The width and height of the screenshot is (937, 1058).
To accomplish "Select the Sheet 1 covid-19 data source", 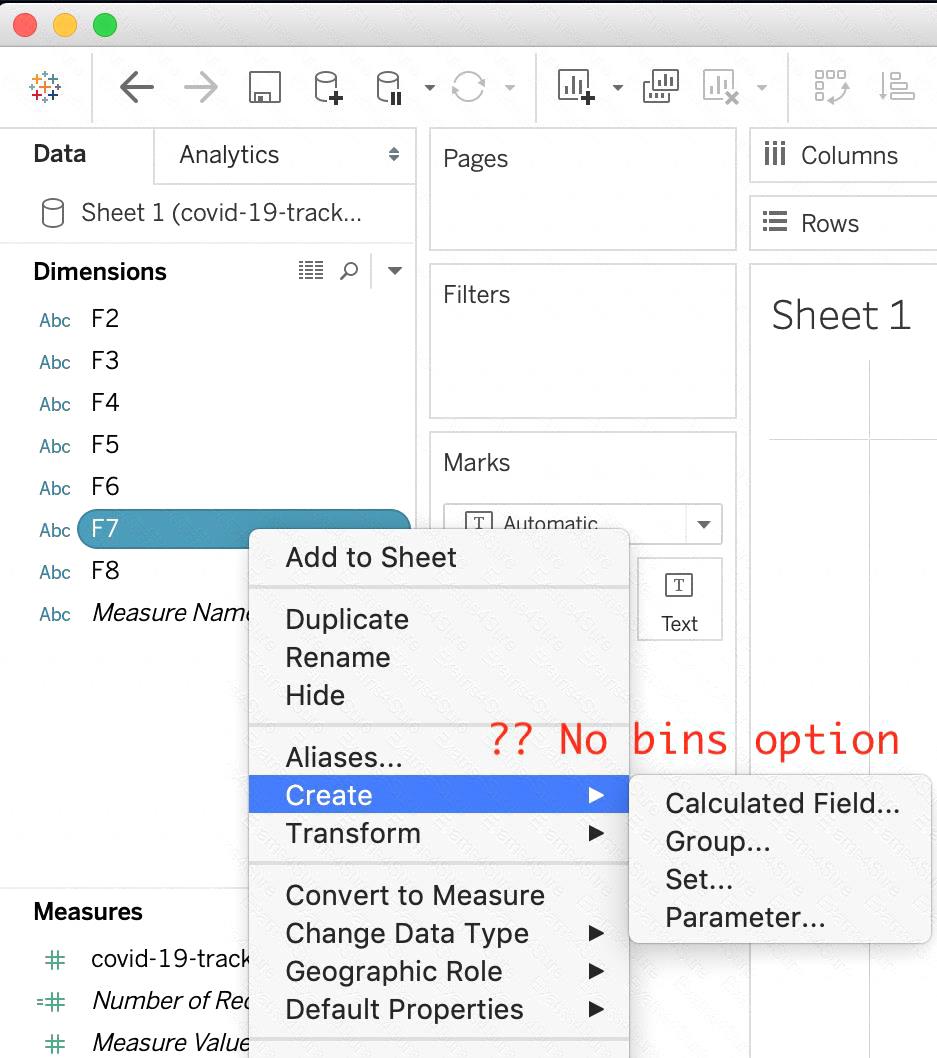I will 221,213.
